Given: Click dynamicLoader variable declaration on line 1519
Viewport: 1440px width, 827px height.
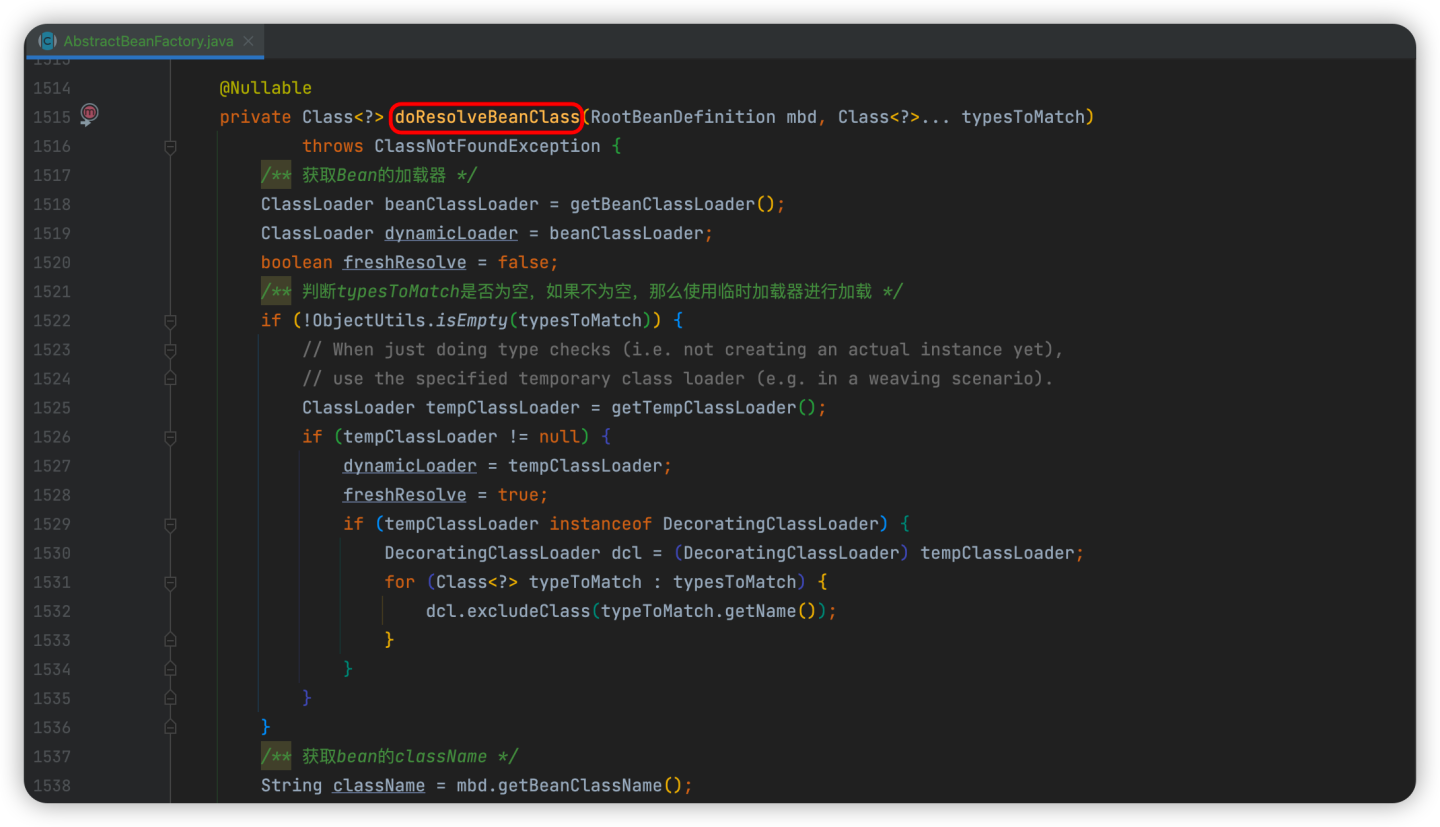Looking at the screenshot, I should tap(451, 233).
